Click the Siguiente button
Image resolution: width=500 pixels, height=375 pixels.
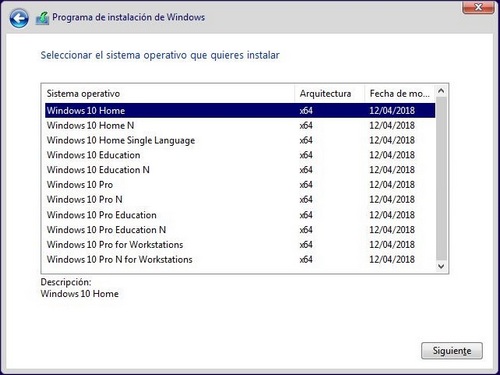coord(452,351)
